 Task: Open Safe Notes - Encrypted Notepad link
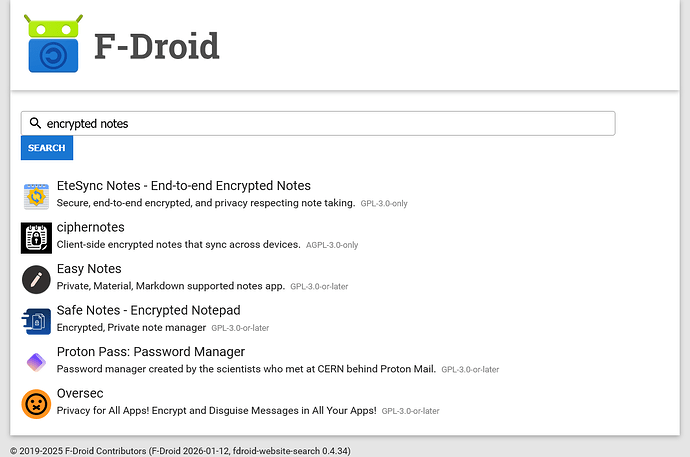[148, 310]
